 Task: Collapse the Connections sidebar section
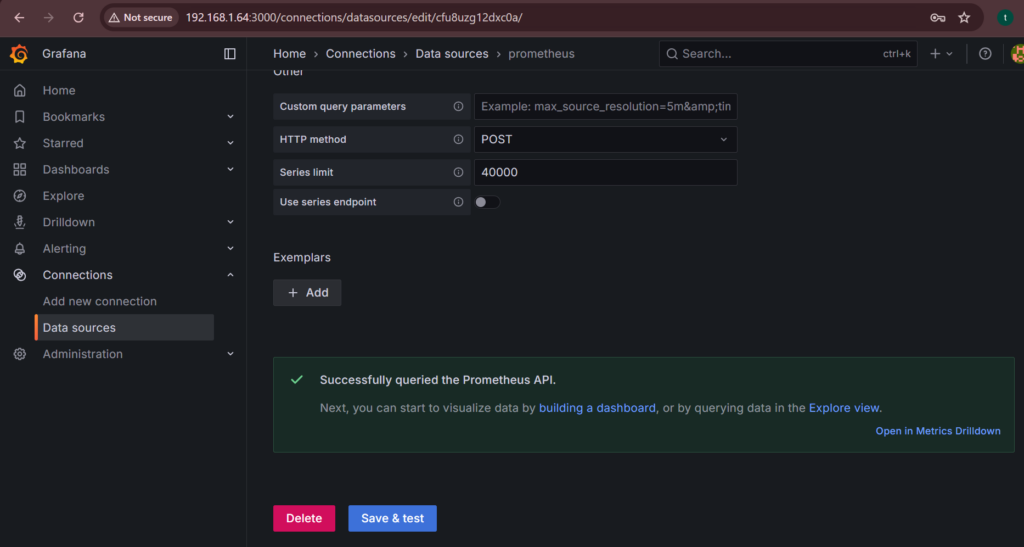[x=230, y=275]
